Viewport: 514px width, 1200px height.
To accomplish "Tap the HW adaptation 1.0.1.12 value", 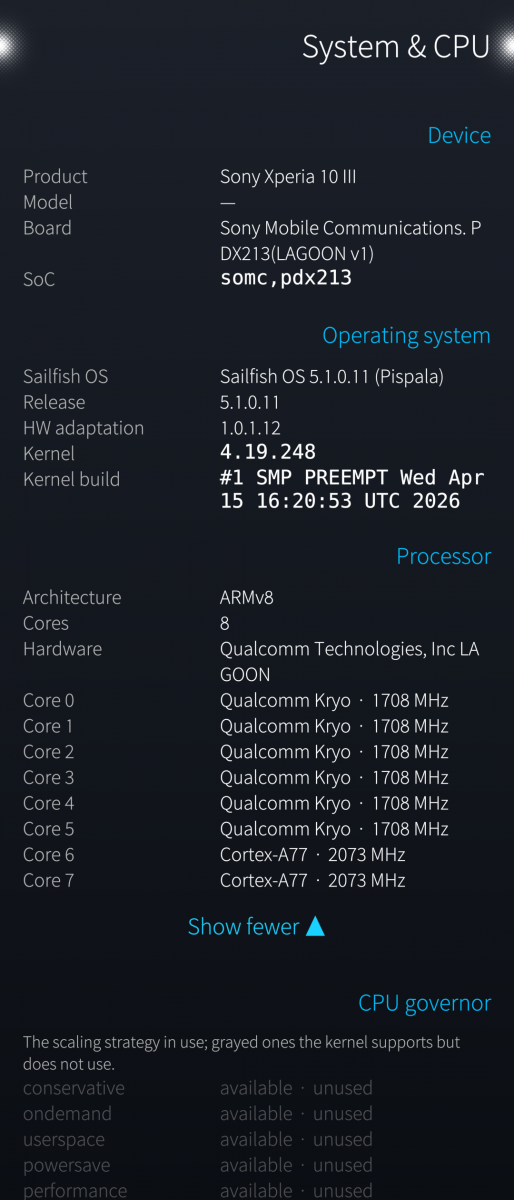I will (249, 428).
